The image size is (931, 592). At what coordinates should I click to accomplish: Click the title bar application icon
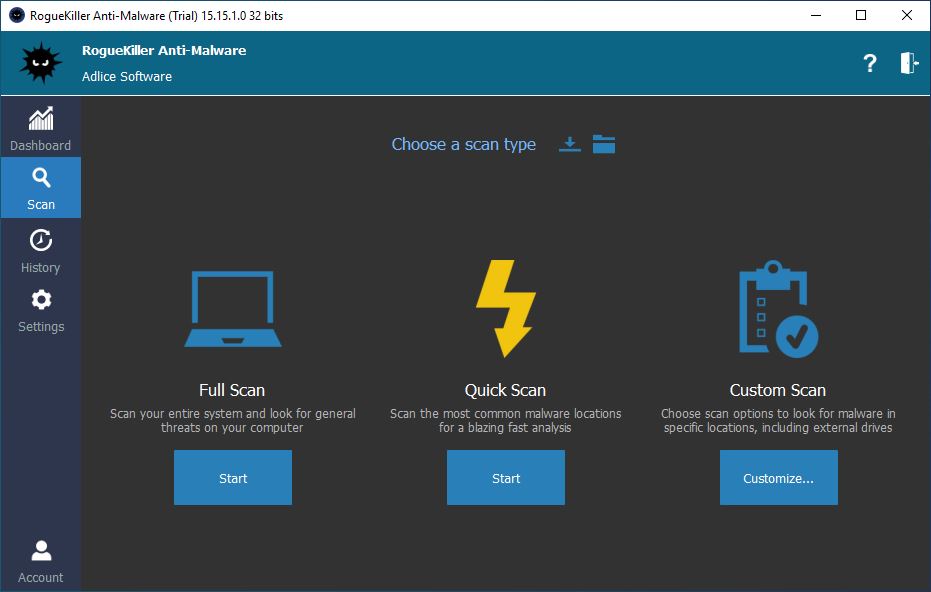click(x=17, y=15)
